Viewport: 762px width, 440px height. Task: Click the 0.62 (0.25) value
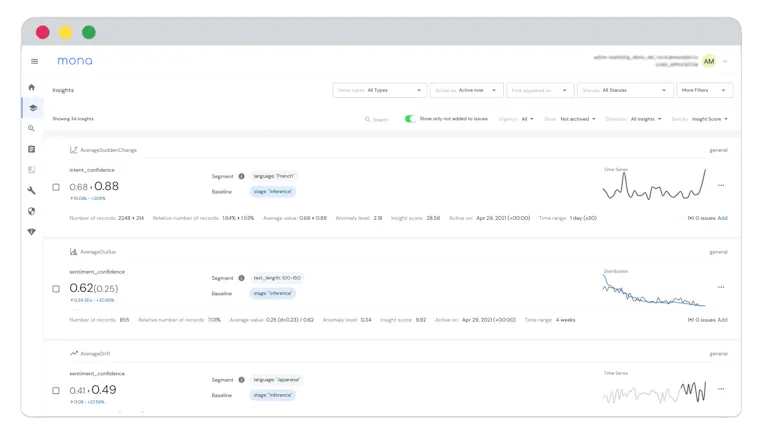pyautogui.click(x=94, y=288)
